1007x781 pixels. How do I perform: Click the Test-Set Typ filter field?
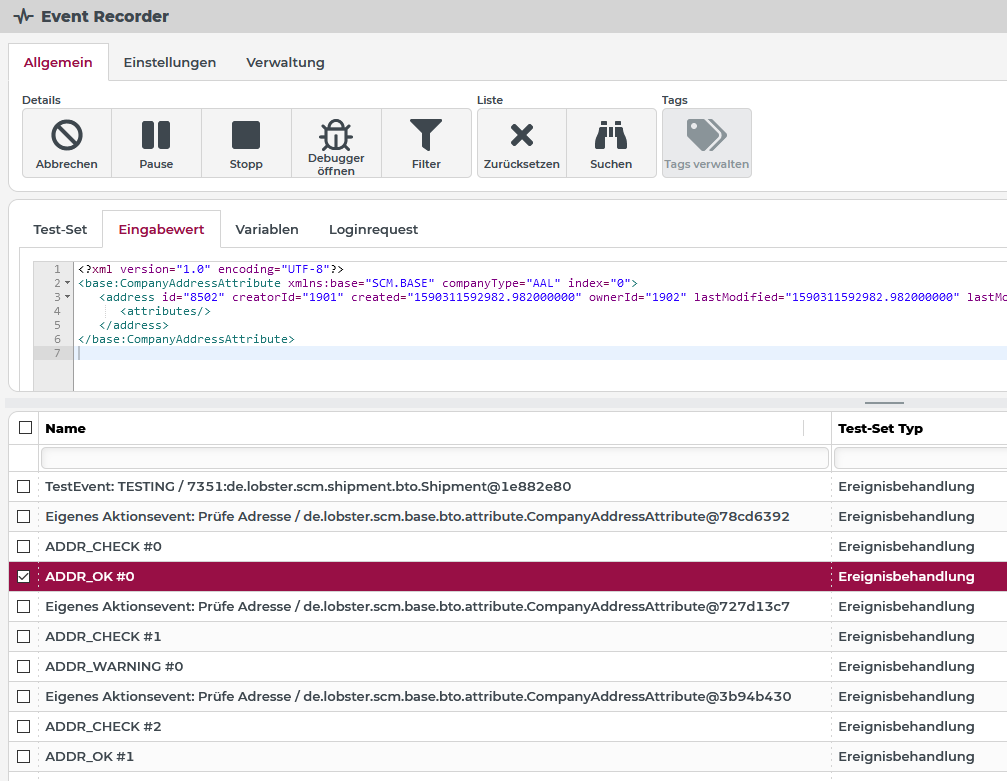[x=921, y=458]
